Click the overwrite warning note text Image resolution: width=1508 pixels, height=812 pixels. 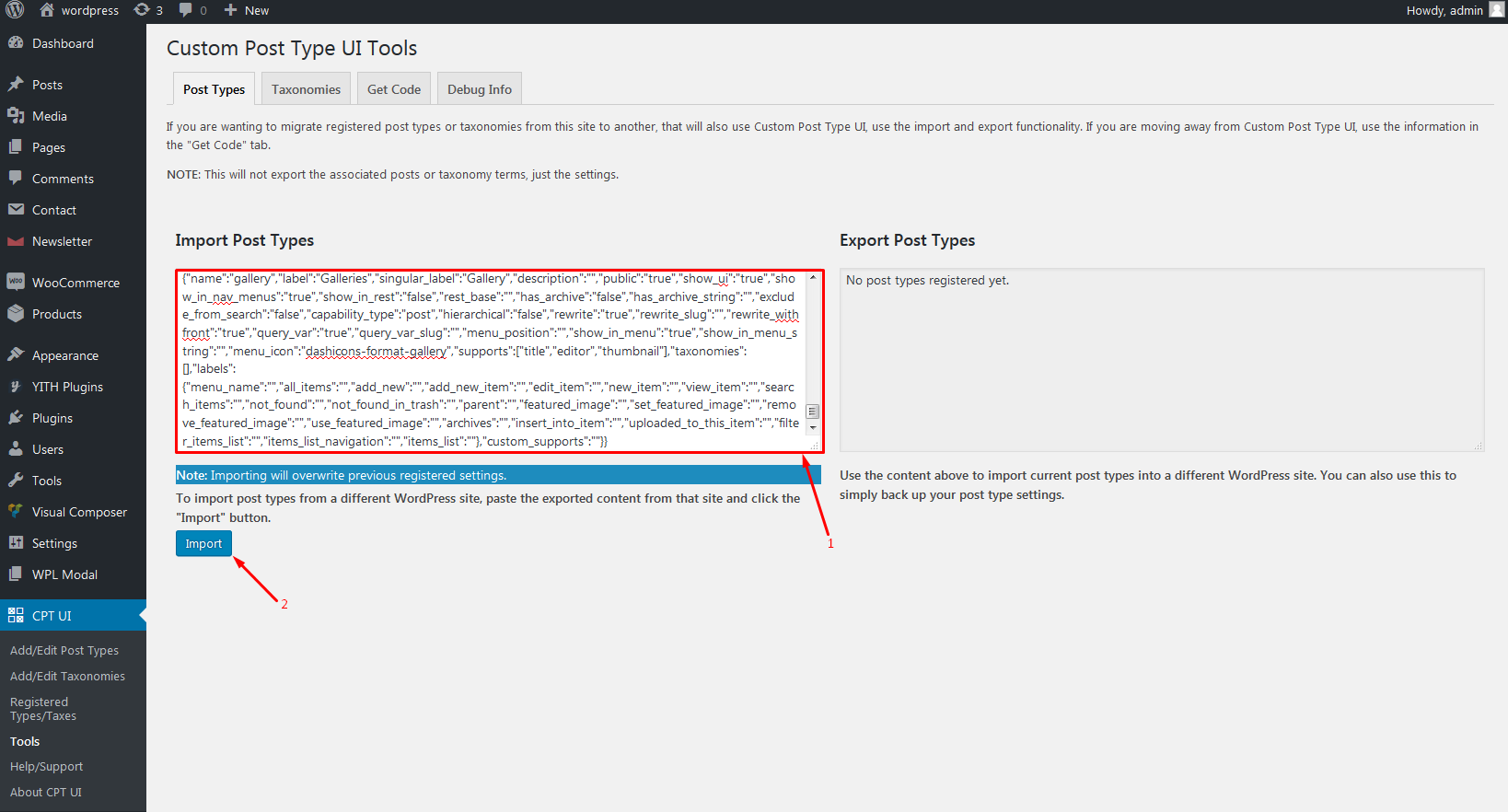click(342, 475)
